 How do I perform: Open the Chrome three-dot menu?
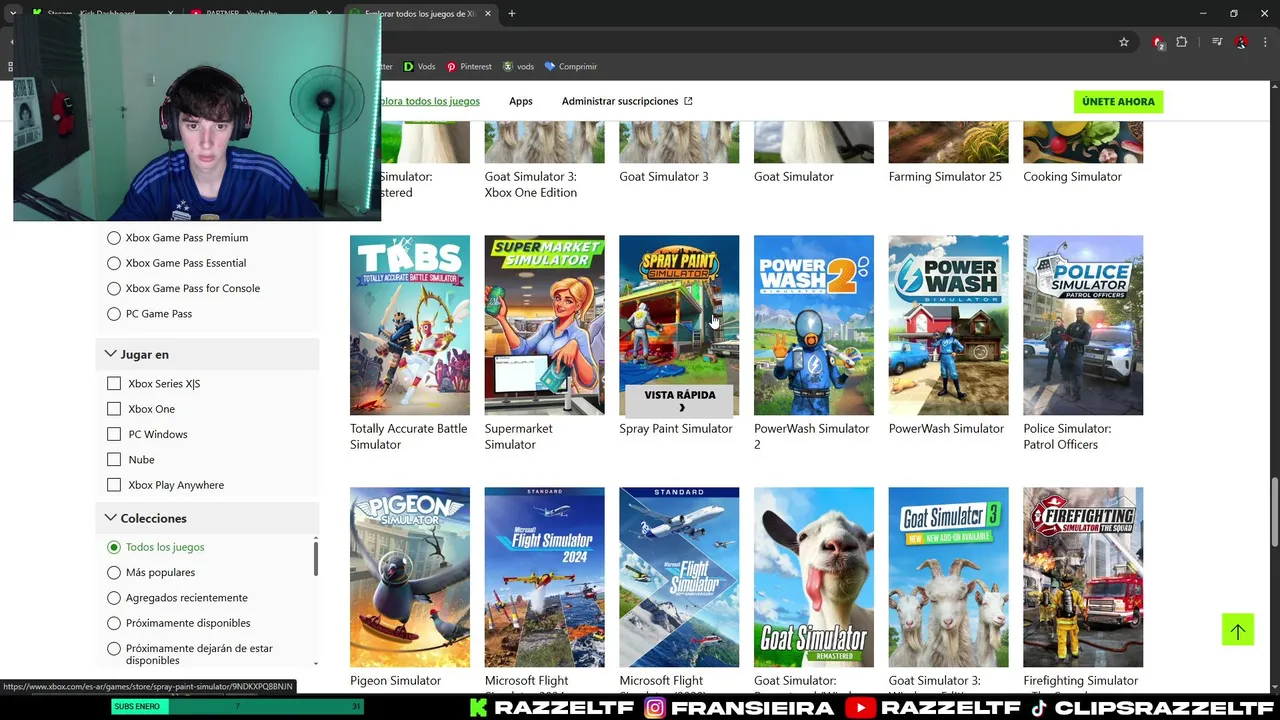coord(1263,42)
